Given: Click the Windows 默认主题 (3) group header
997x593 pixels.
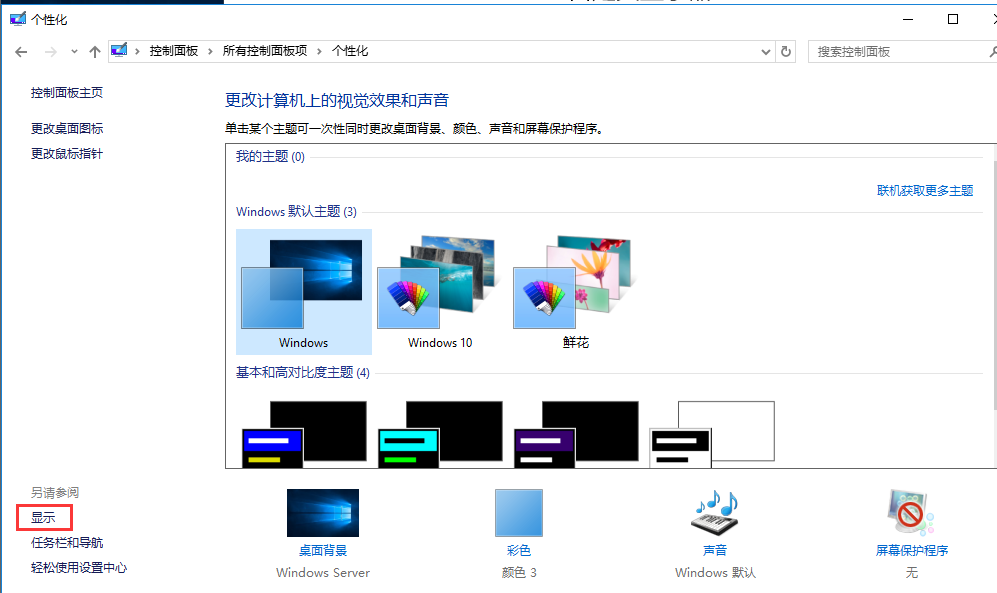Looking at the screenshot, I should (296, 212).
